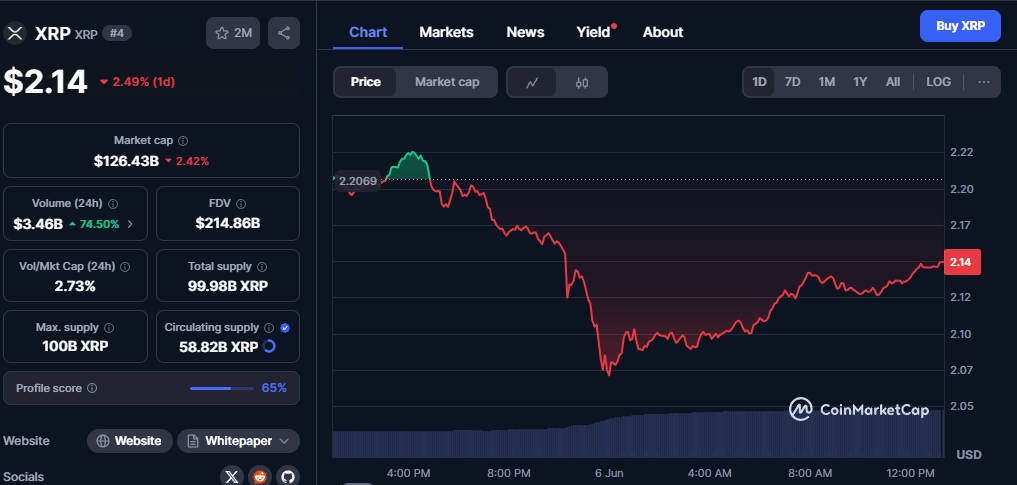The image size is (1017, 485).
Task: Set chart range to All
Action: click(x=893, y=82)
